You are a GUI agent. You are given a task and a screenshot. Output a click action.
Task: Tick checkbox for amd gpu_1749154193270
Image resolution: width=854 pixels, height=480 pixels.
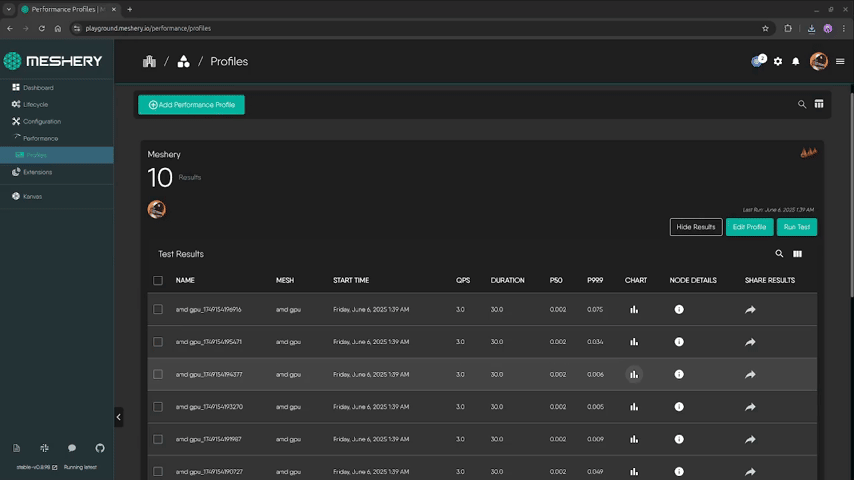tap(158, 407)
